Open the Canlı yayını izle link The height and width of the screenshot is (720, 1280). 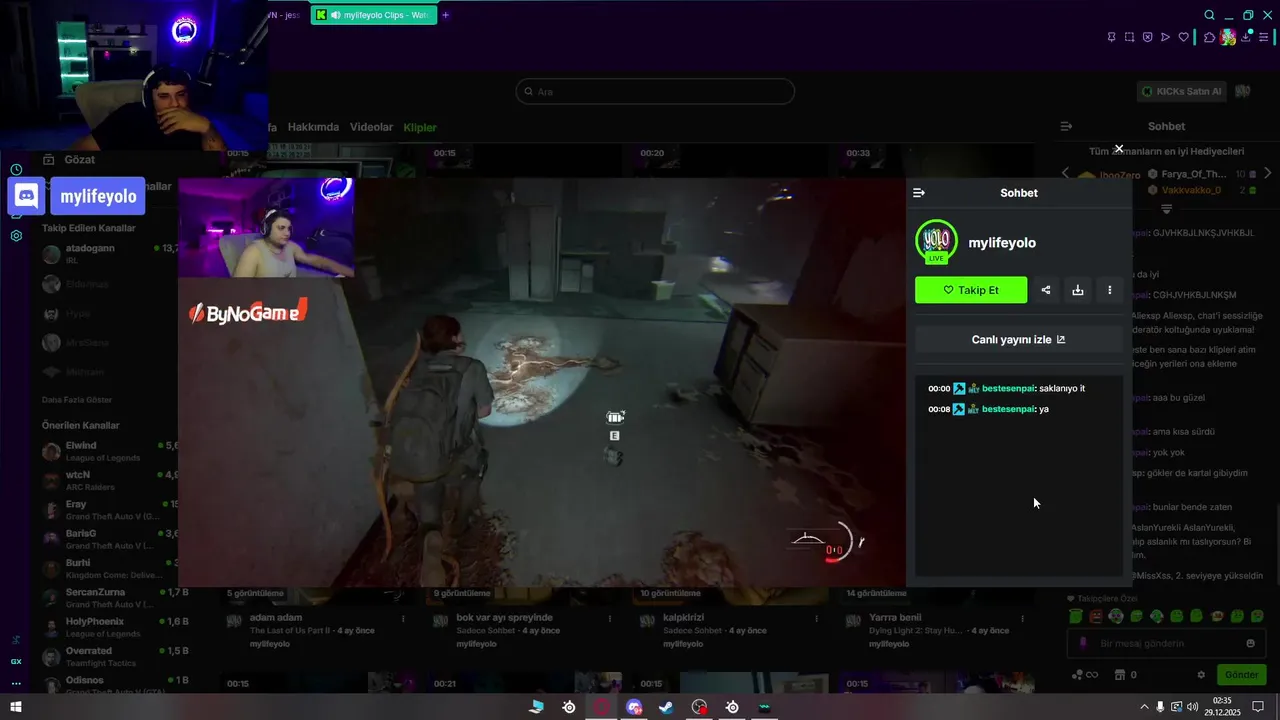tap(1019, 339)
